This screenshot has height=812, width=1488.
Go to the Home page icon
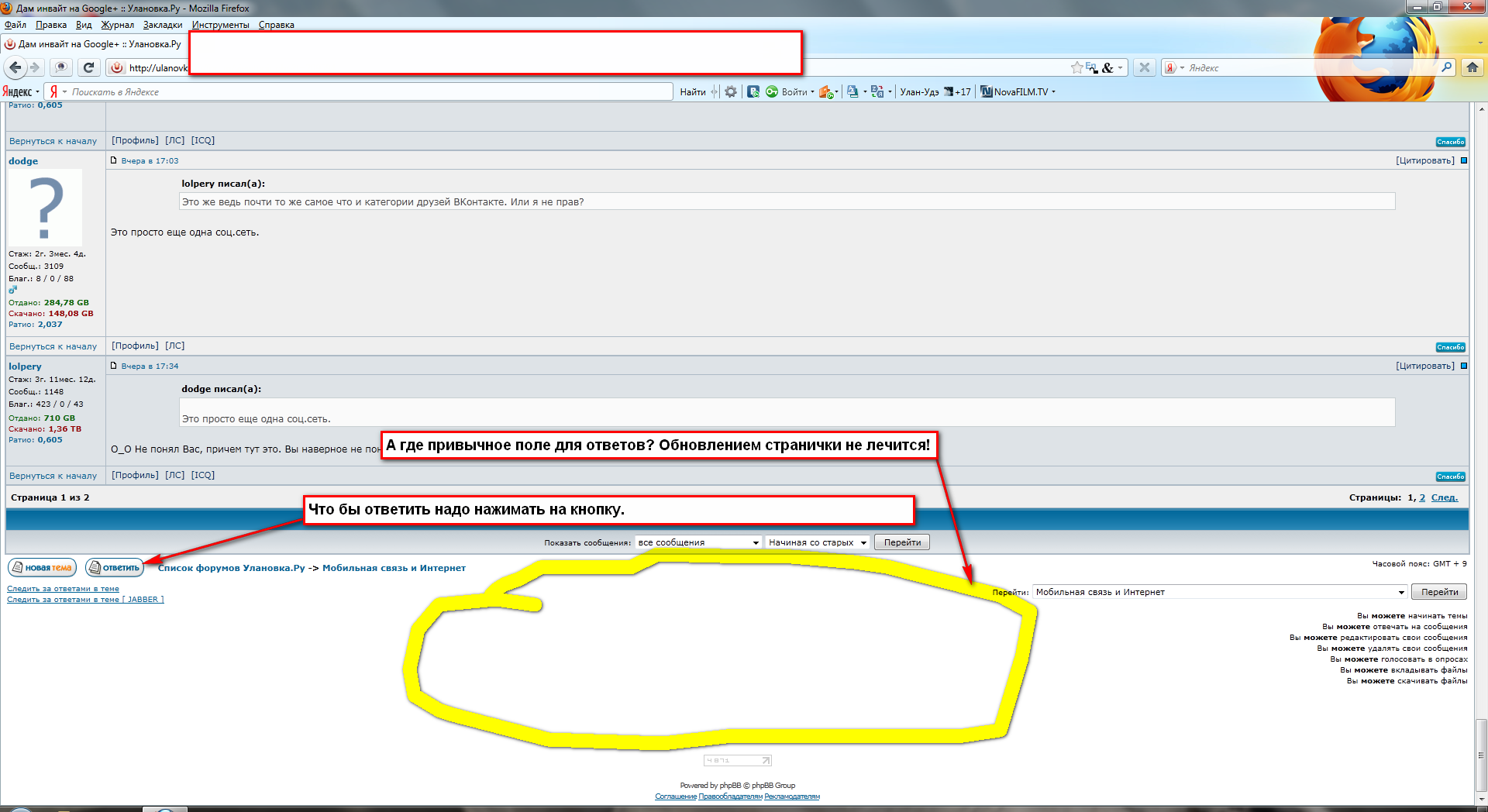[x=1472, y=67]
